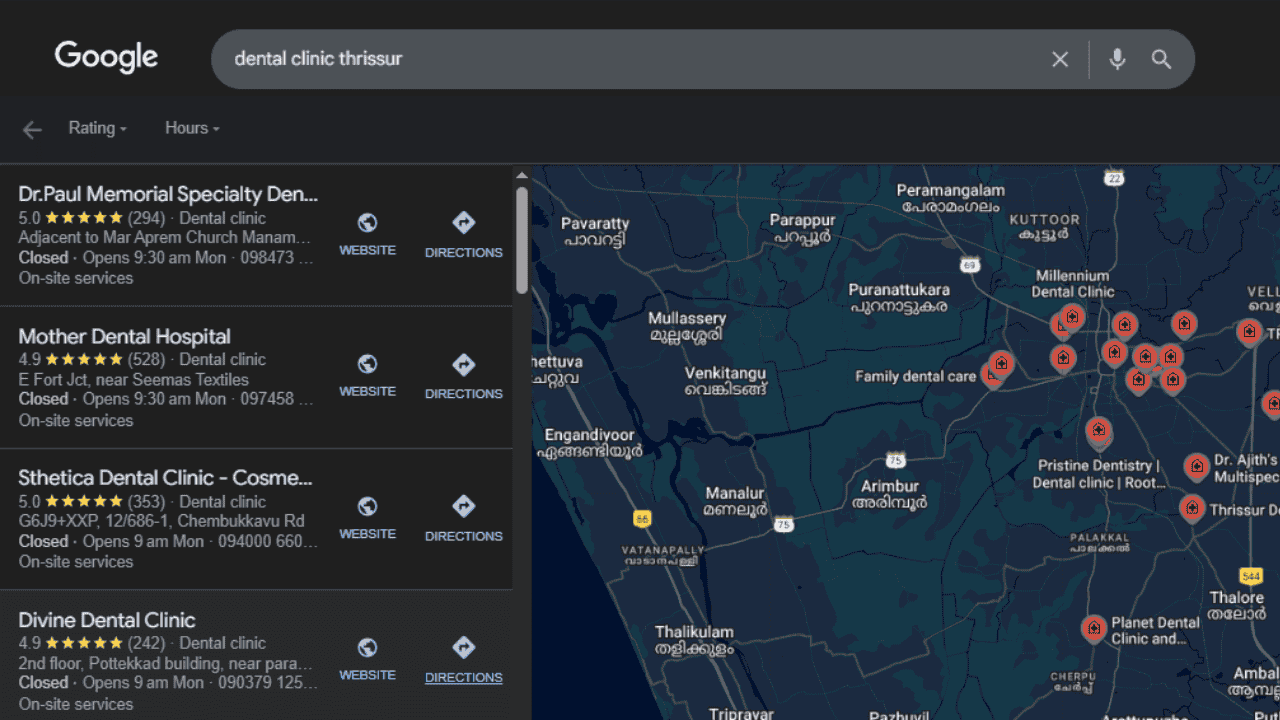The image size is (1280, 720).
Task: Expand the Rating filter dropdown
Action: point(97,128)
